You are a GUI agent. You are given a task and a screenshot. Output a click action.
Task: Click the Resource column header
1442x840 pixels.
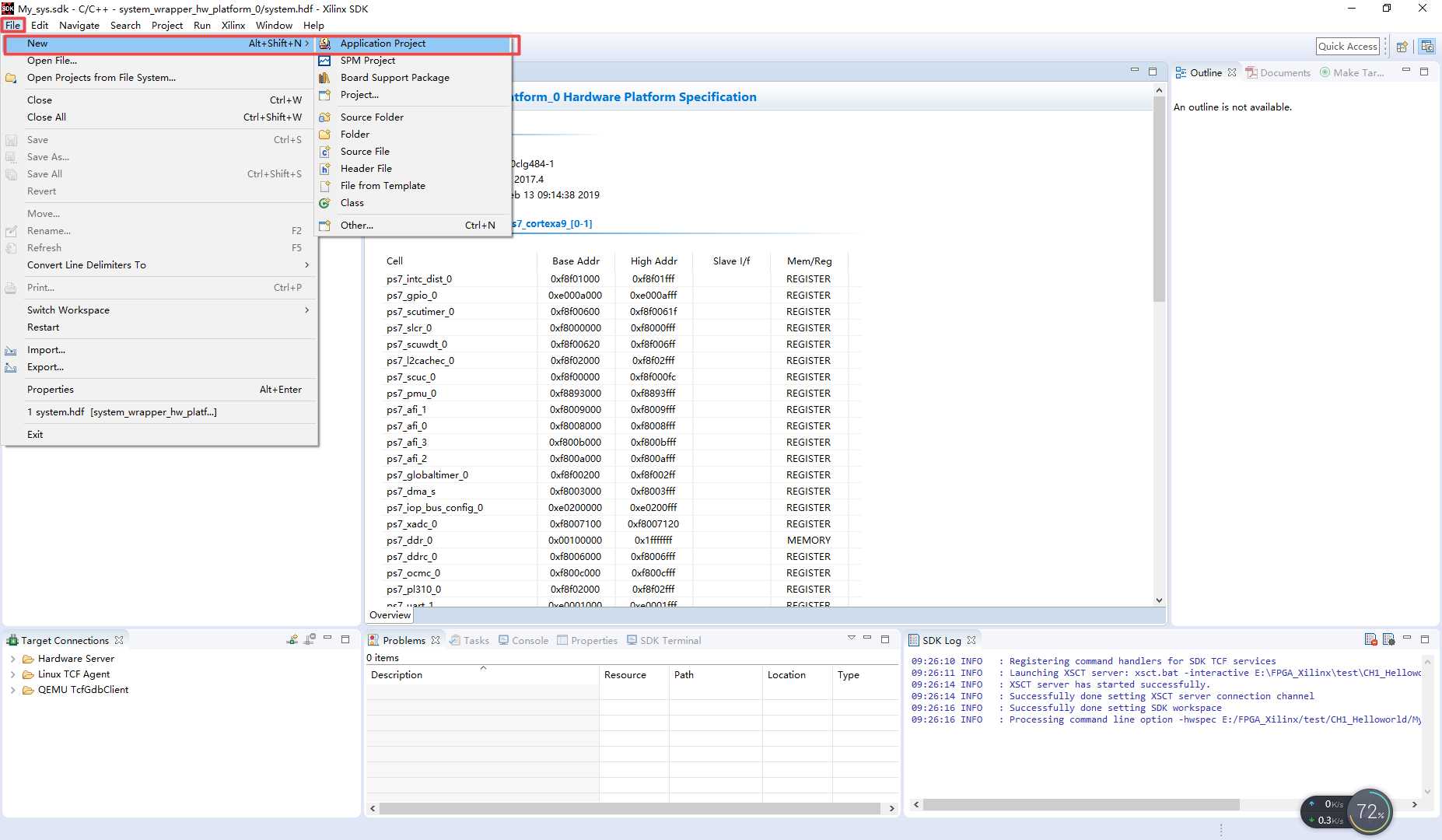click(634, 675)
